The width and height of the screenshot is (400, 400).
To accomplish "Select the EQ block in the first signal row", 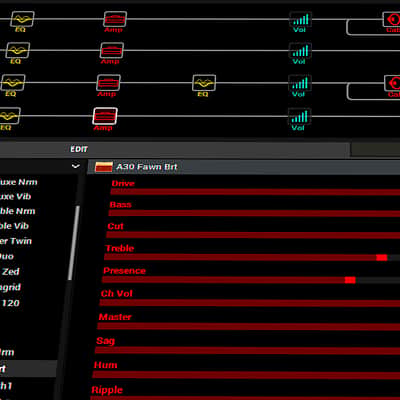I will click(x=22, y=19).
